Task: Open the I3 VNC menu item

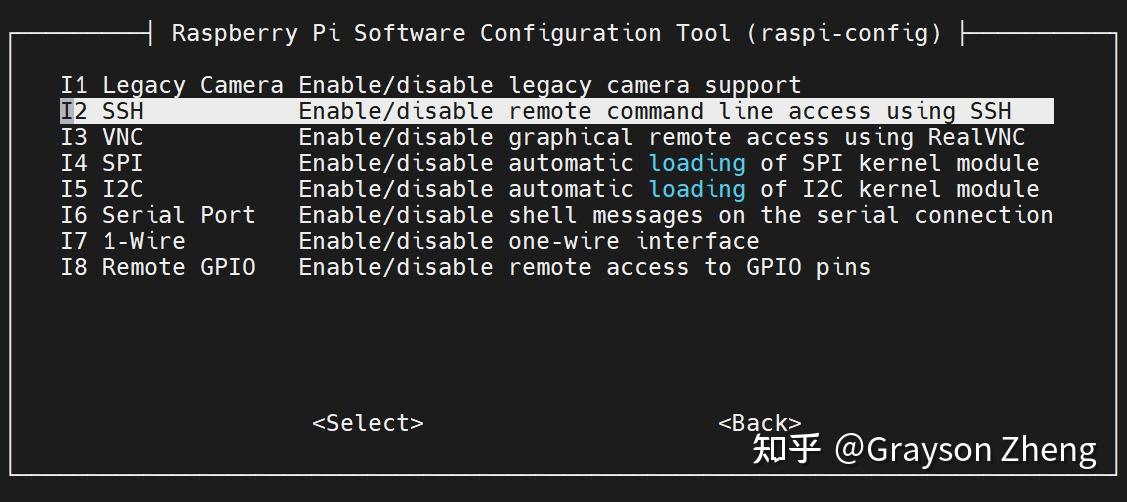Action: (x=102, y=137)
